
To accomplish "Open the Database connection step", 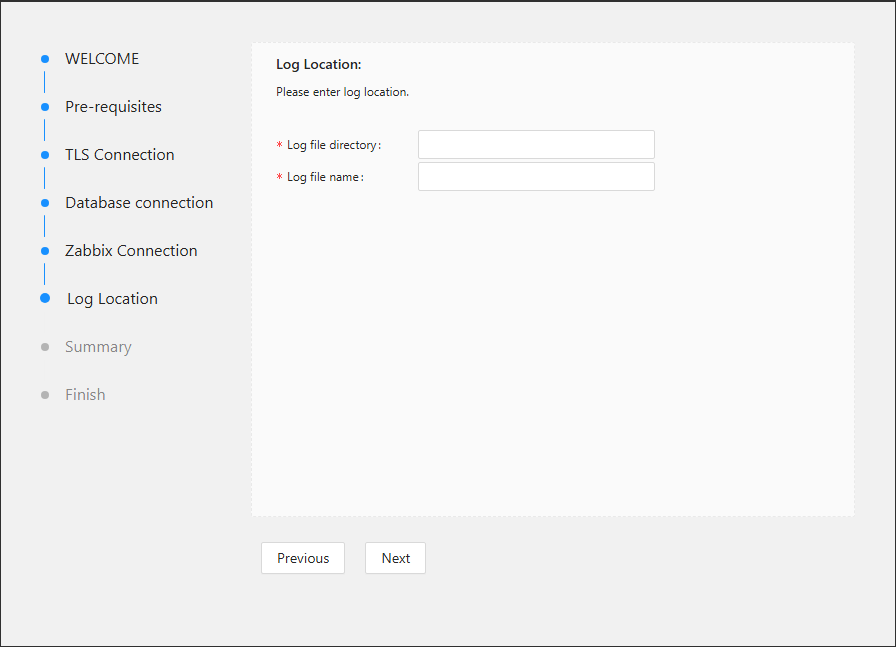I will click(x=139, y=203).
